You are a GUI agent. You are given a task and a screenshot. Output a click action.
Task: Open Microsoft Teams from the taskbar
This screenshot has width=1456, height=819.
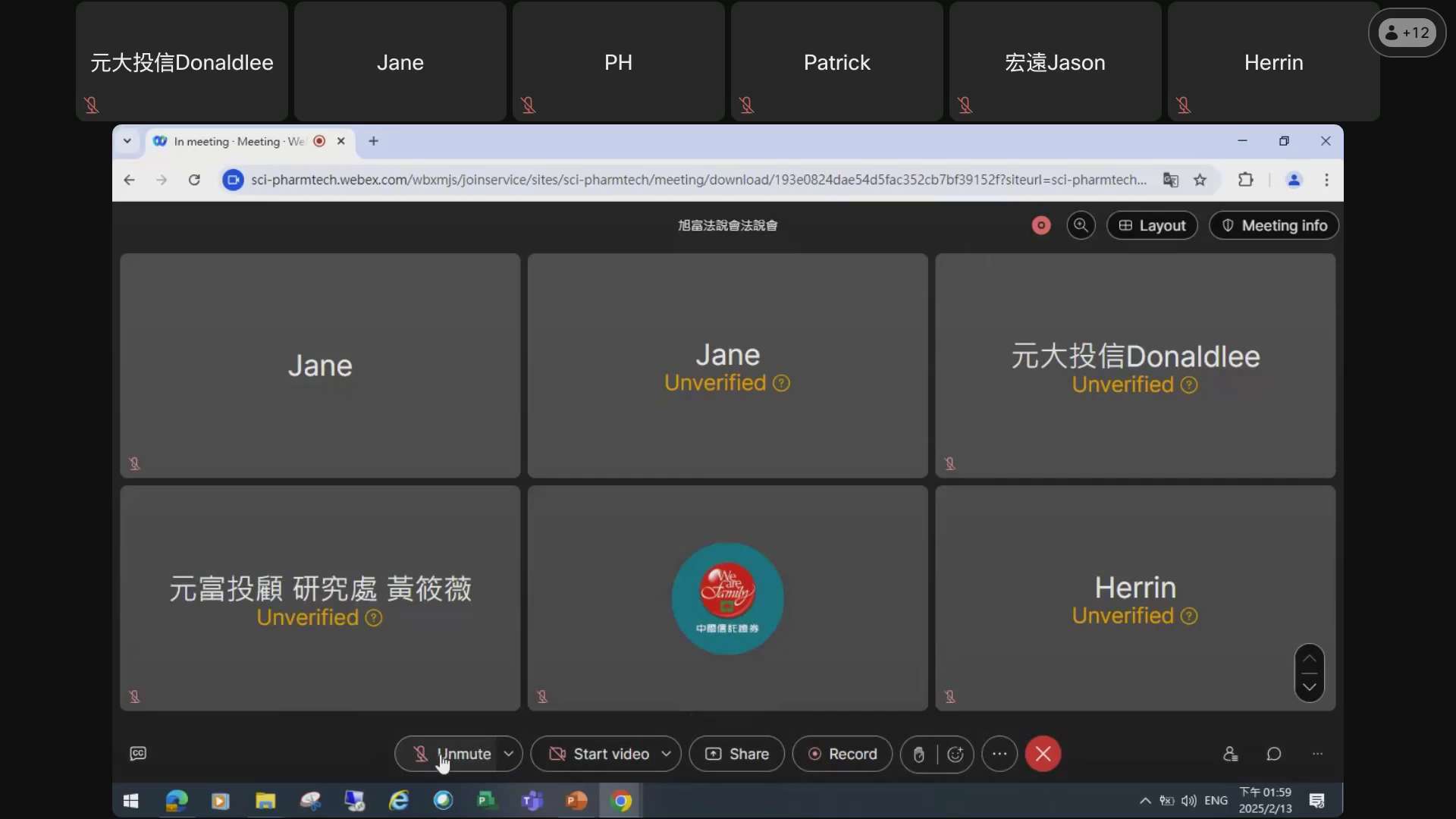click(533, 801)
